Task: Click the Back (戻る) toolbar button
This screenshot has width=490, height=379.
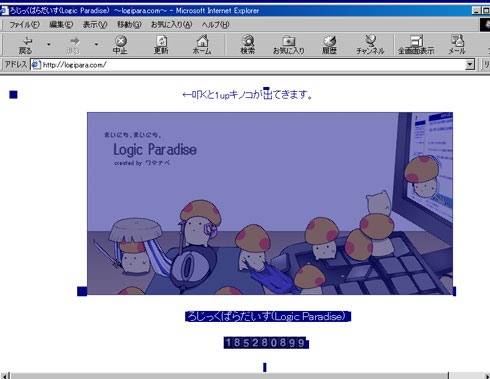Action: [26, 45]
